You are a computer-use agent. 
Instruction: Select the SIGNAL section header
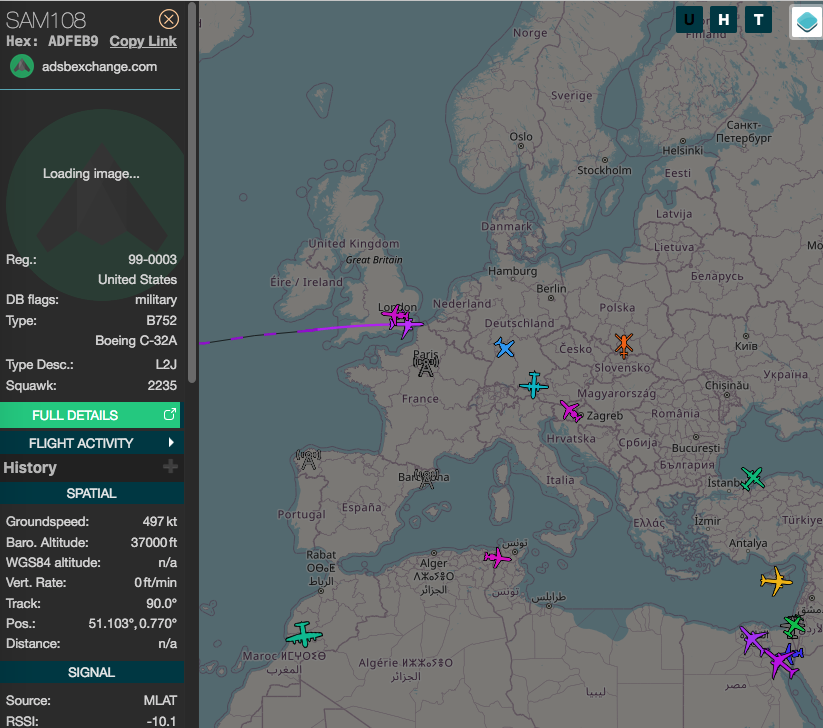(x=91, y=672)
